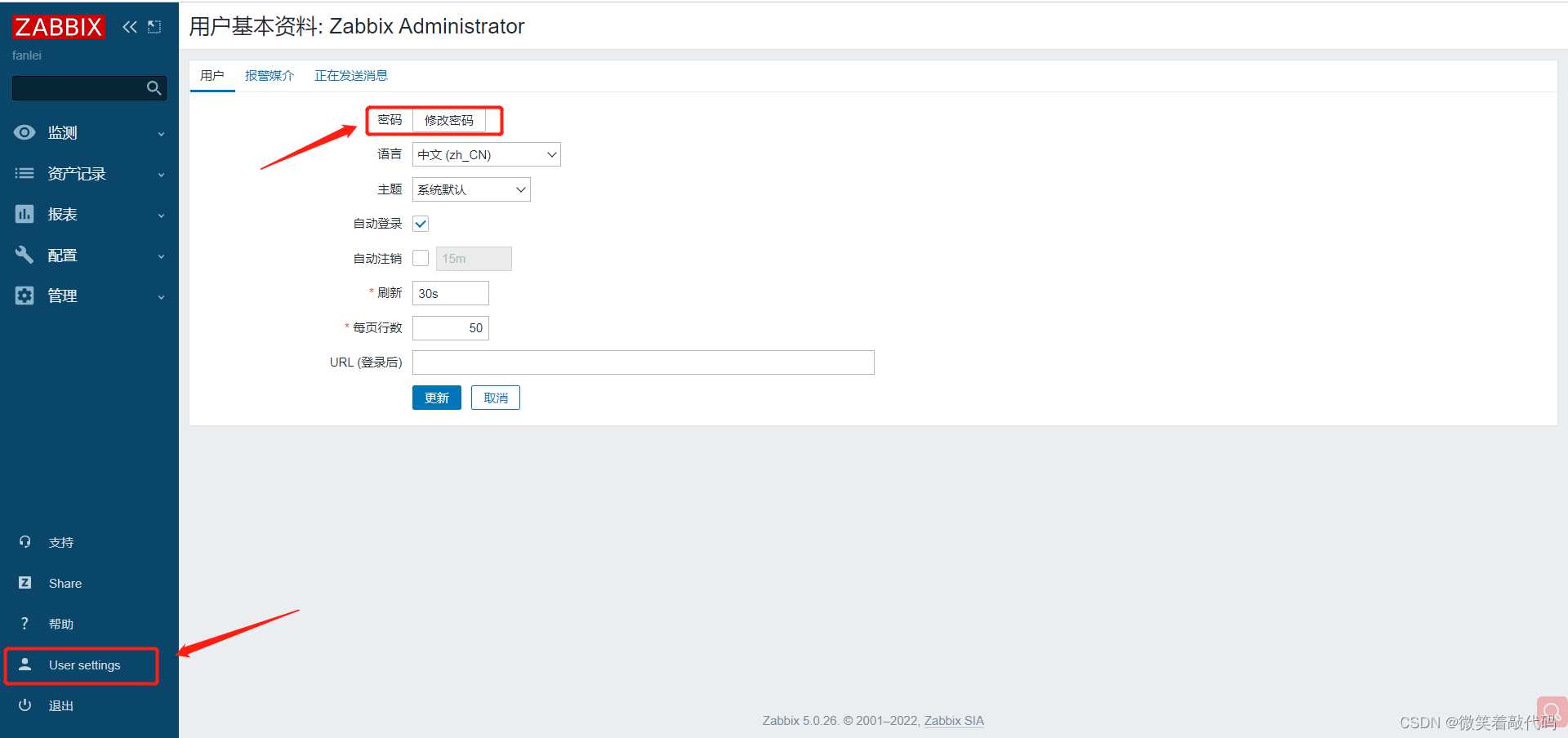Viewport: 1568px width, 738px height.
Task: Open the 资产记录 sidebar menu
Action: (x=89, y=173)
